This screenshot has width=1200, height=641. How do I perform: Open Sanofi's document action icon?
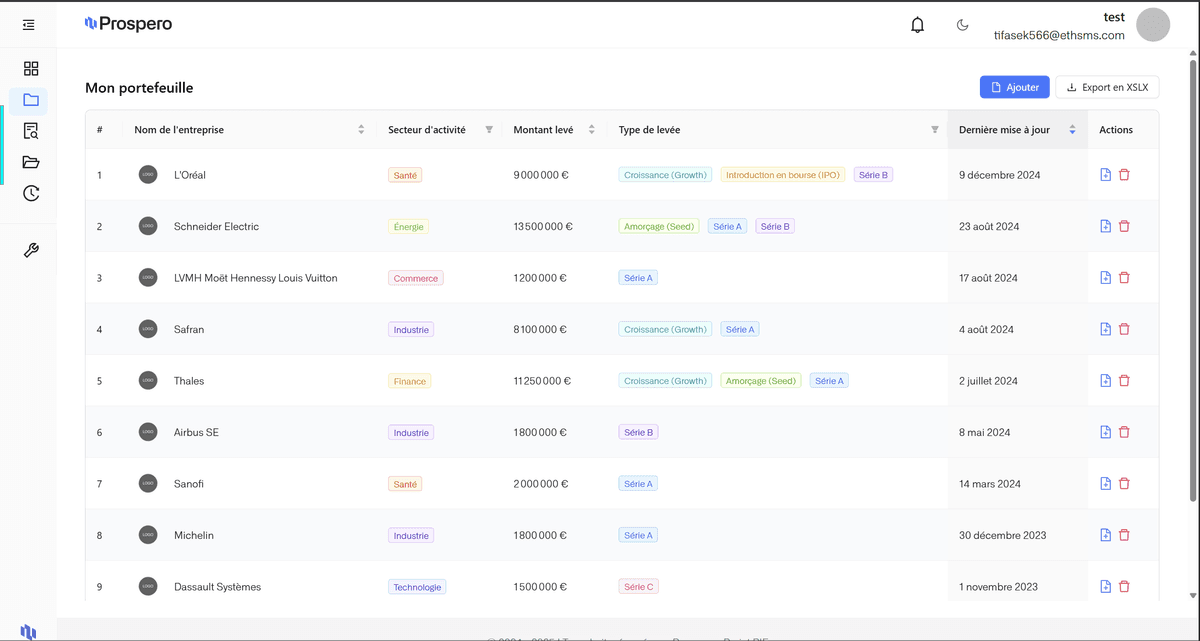(x=1105, y=483)
